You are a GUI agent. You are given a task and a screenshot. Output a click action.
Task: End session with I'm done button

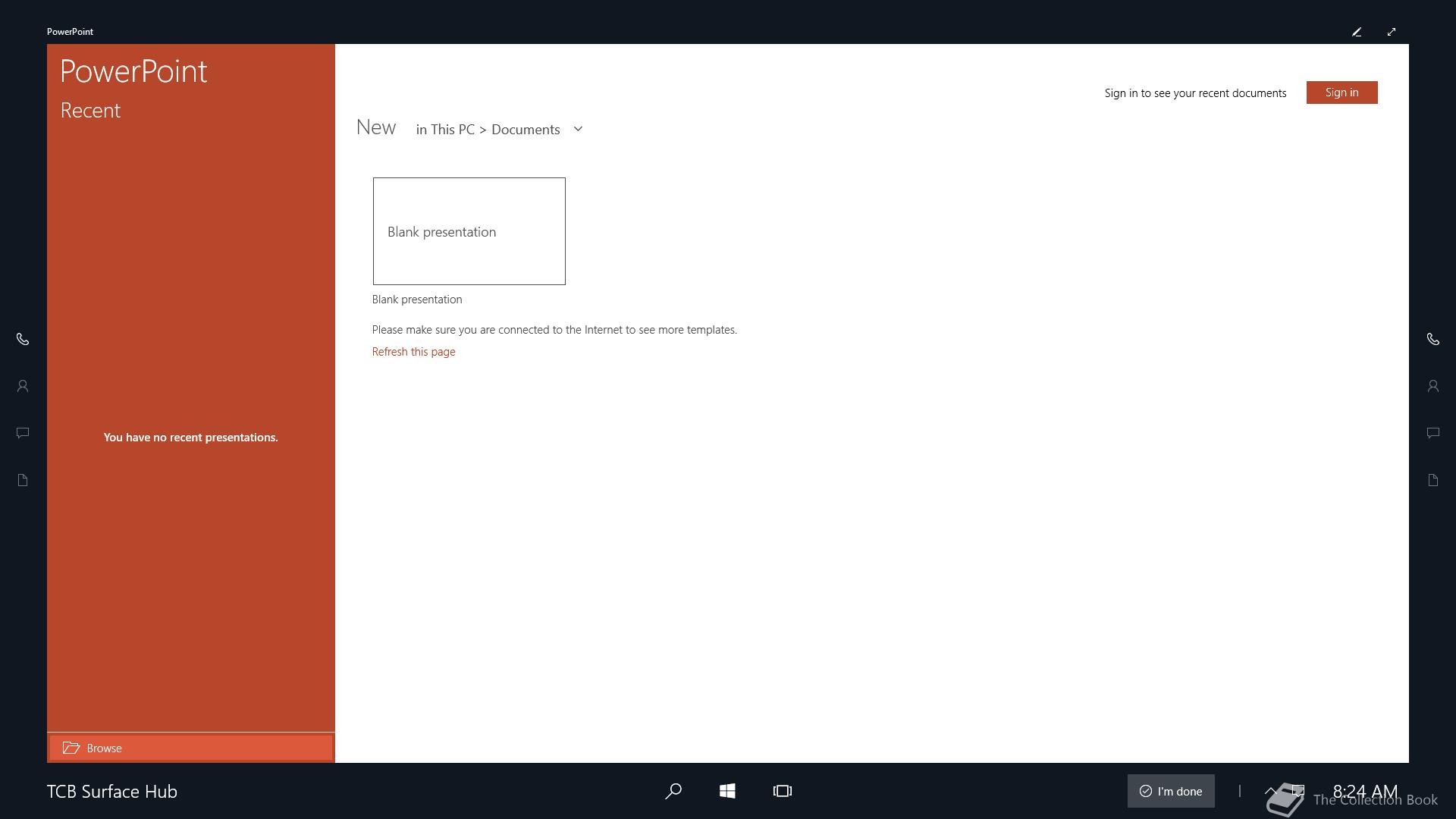(x=1171, y=791)
